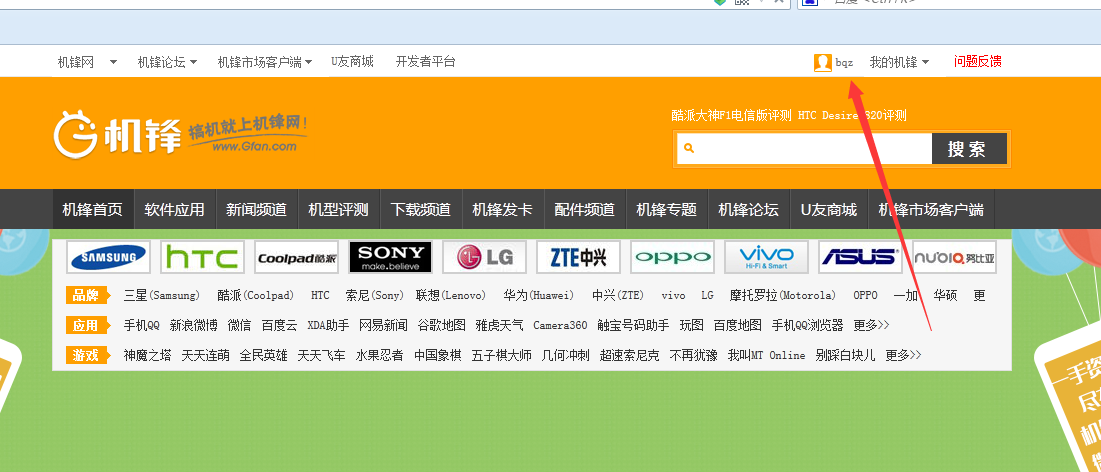Go to the 机锋首页 nav tab
The image size is (1101, 472).
coord(93,209)
